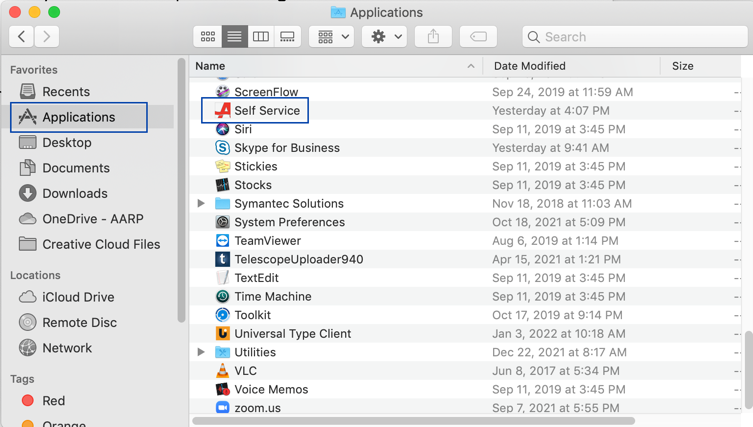Viewport: 753px width, 427px height.
Task: Click the Time Machine app icon
Action: pos(222,296)
